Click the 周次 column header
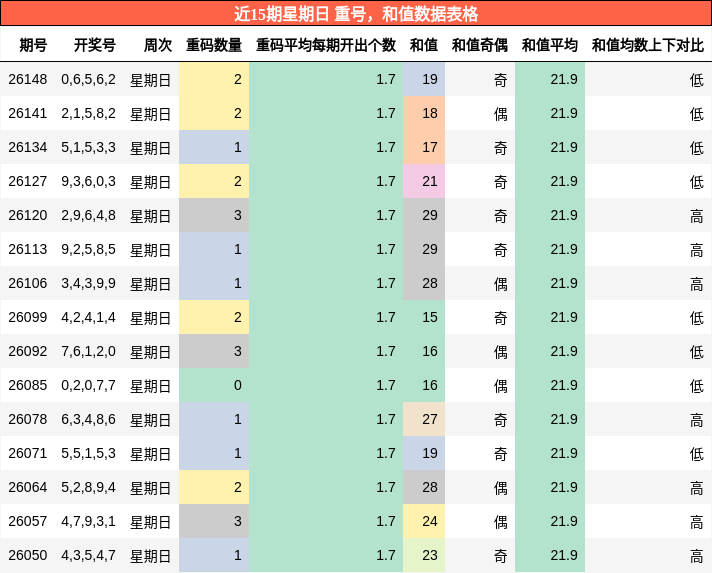Viewport: 712px width, 573px height. (x=158, y=45)
